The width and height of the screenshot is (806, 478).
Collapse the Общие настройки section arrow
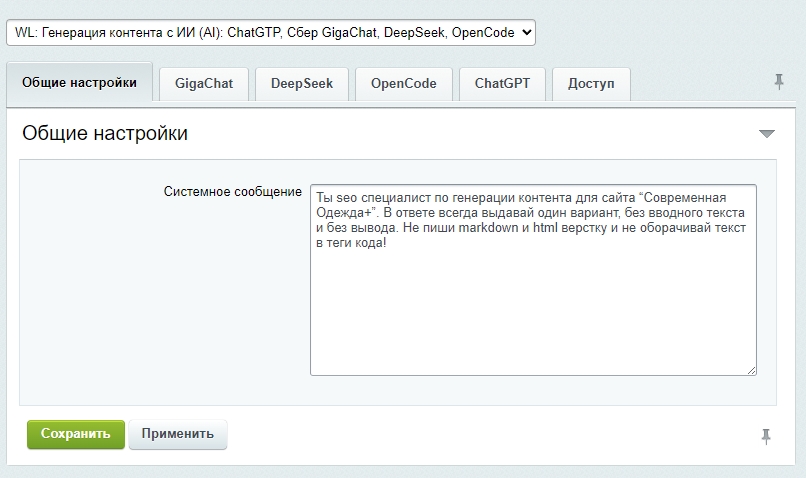tap(766, 134)
